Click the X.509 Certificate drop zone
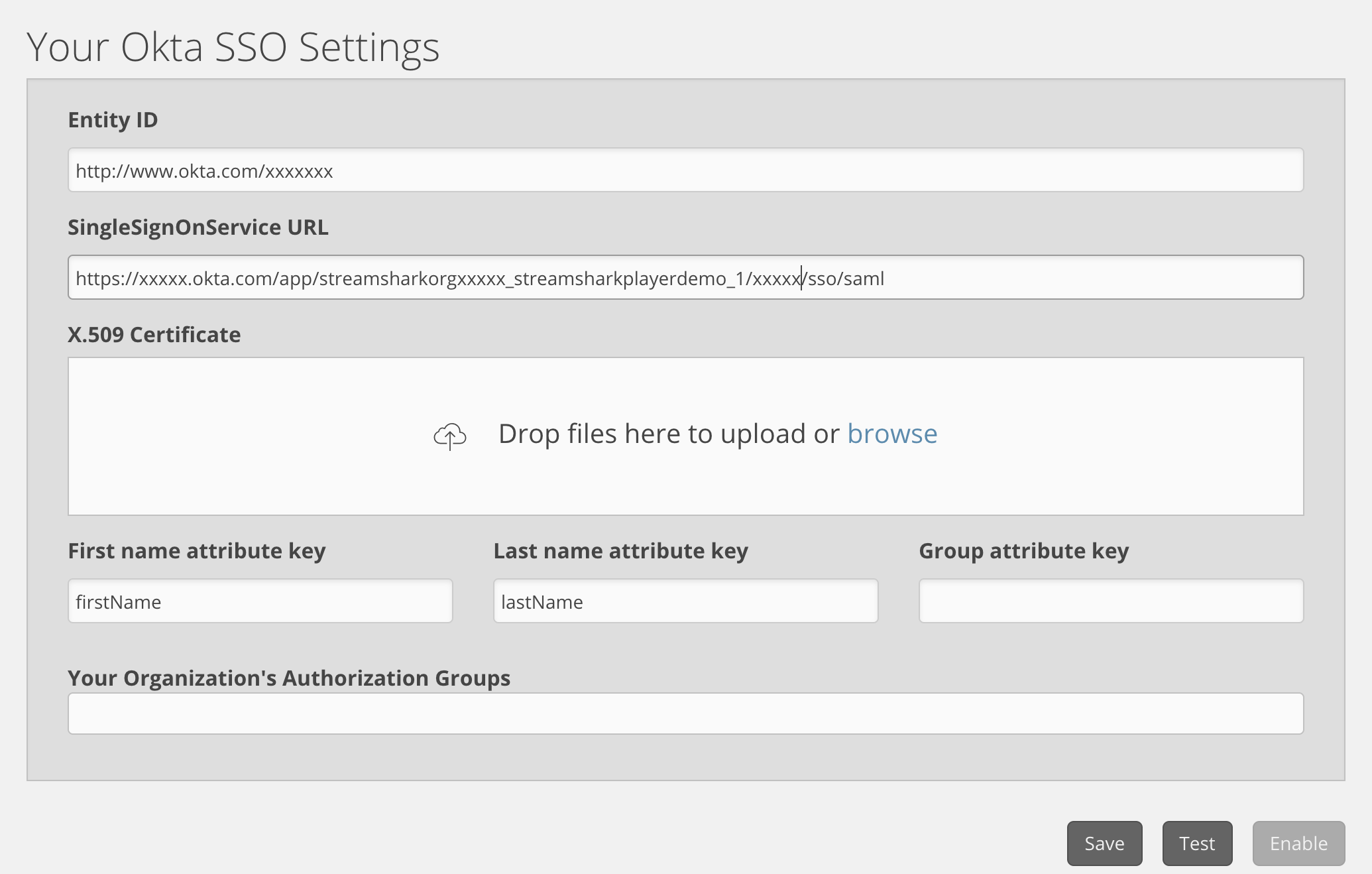 pyautogui.click(x=685, y=436)
